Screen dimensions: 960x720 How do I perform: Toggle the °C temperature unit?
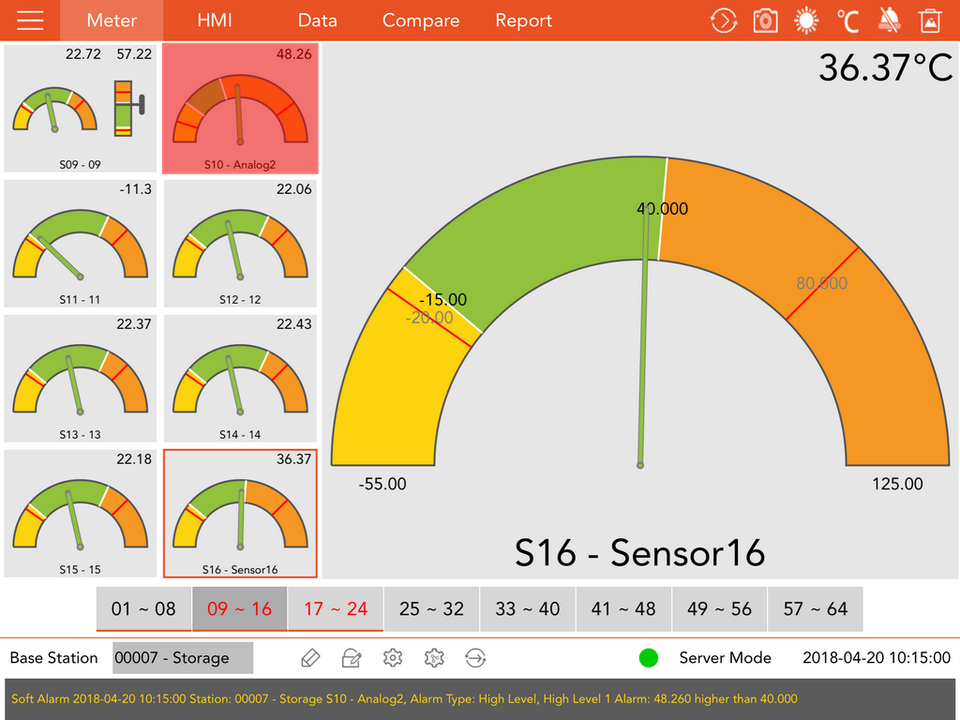coord(848,21)
